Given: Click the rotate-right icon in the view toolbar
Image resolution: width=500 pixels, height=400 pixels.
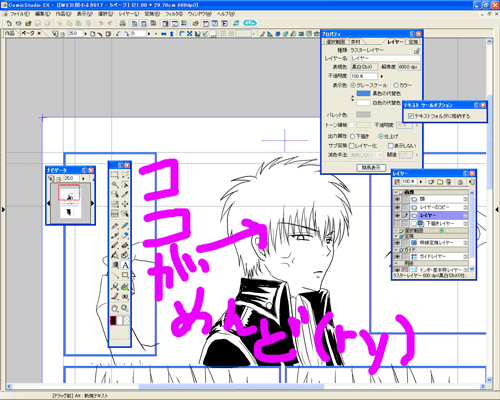Looking at the screenshot, I should click(x=126, y=34).
